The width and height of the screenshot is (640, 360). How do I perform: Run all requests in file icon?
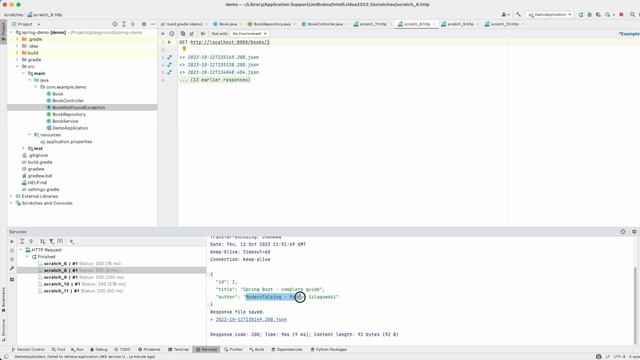[203, 33]
